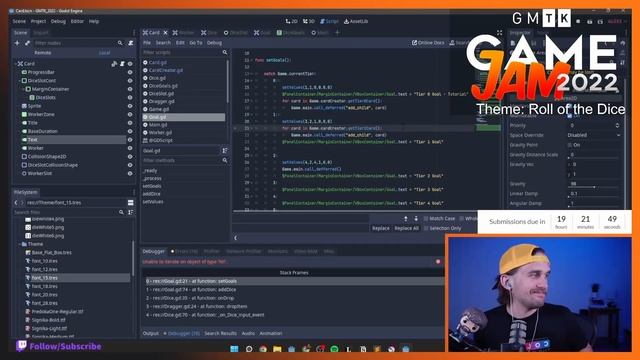Open the Help menu

click(x=94, y=21)
